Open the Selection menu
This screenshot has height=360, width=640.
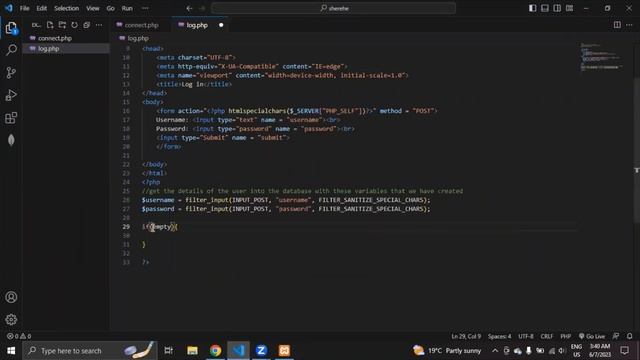coord(66,8)
